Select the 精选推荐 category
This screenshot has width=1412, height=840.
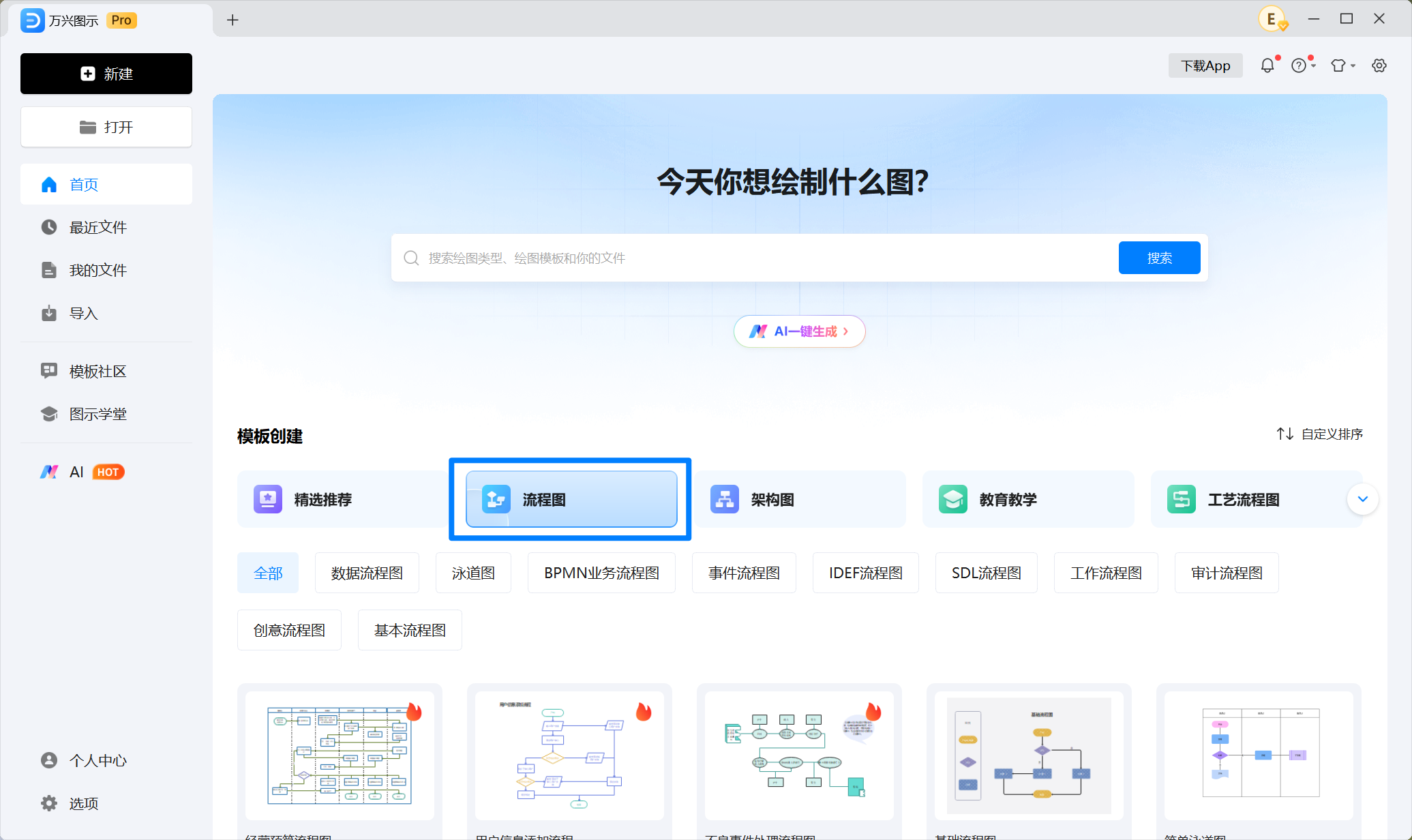pos(343,499)
